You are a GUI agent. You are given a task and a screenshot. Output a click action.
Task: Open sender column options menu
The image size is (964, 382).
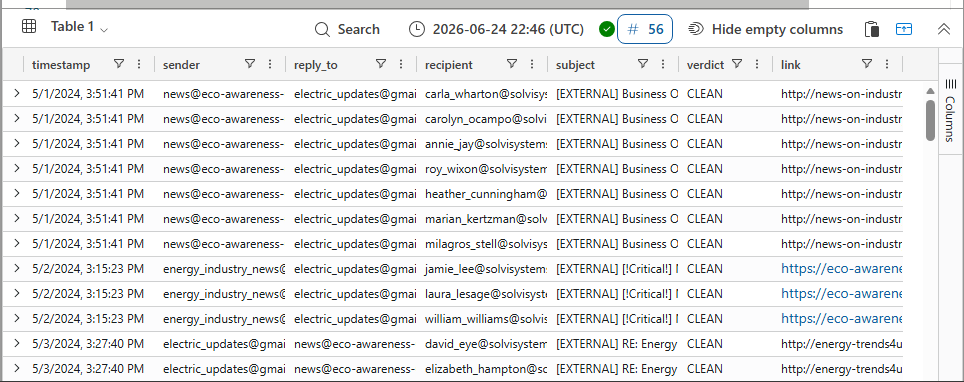pos(269,64)
